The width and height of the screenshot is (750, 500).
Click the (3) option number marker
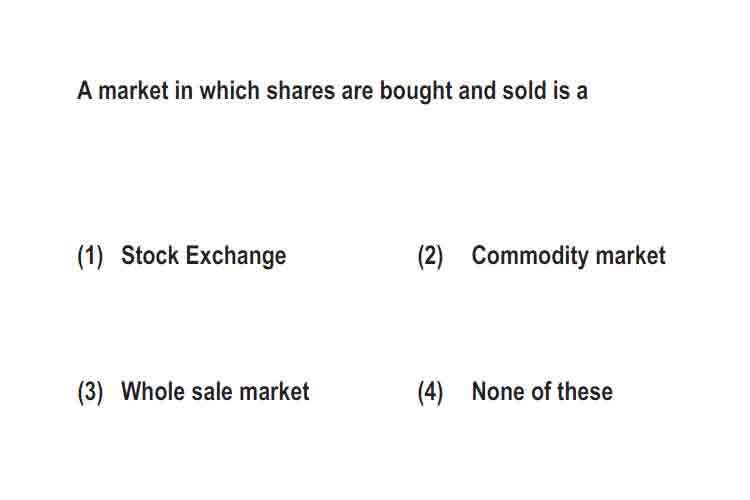click(90, 392)
